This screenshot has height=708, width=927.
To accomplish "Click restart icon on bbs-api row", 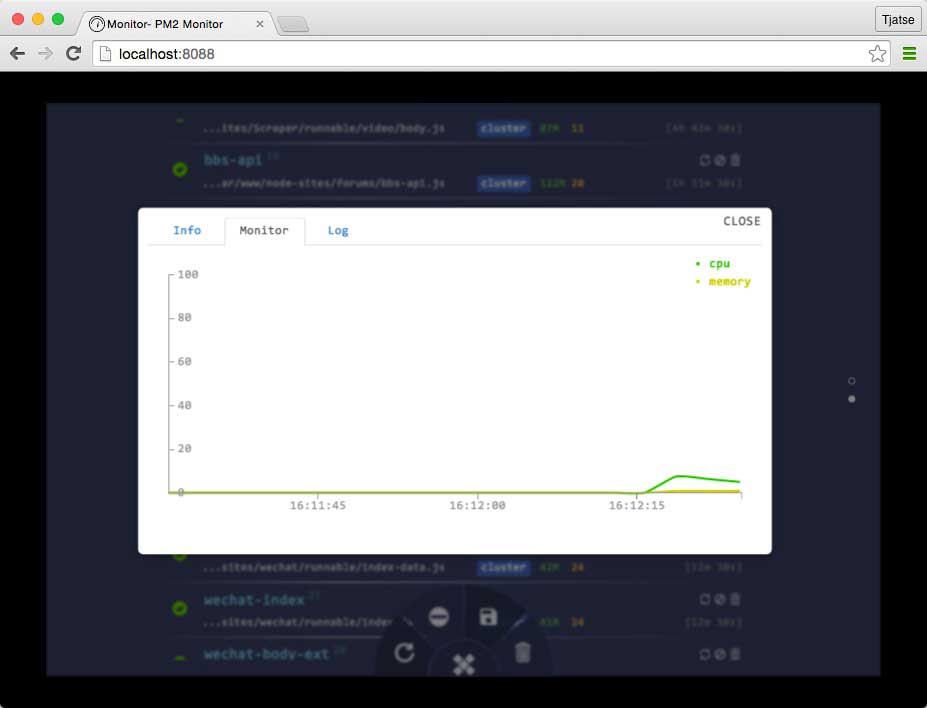I will click(x=705, y=160).
